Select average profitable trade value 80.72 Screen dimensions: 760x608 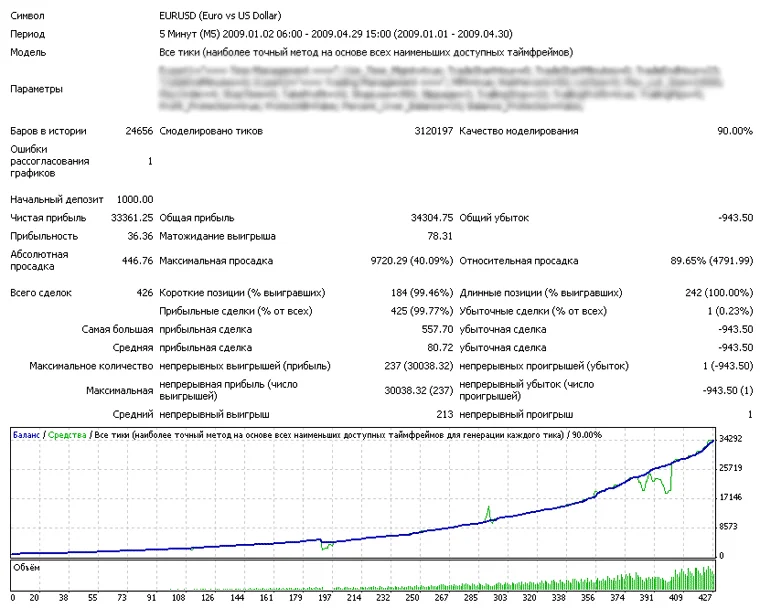click(440, 348)
